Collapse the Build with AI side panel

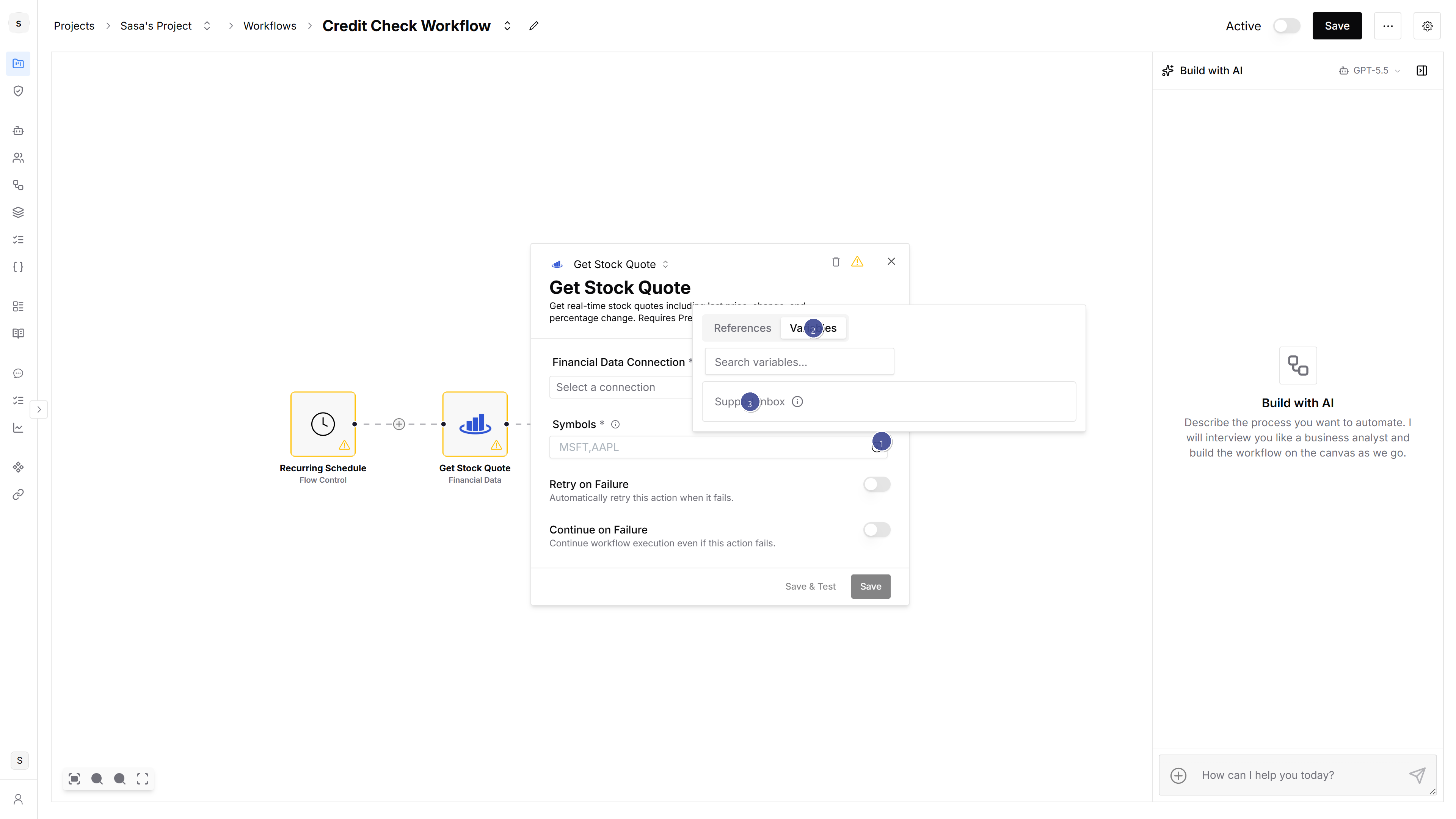click(x=1422, y=71)
